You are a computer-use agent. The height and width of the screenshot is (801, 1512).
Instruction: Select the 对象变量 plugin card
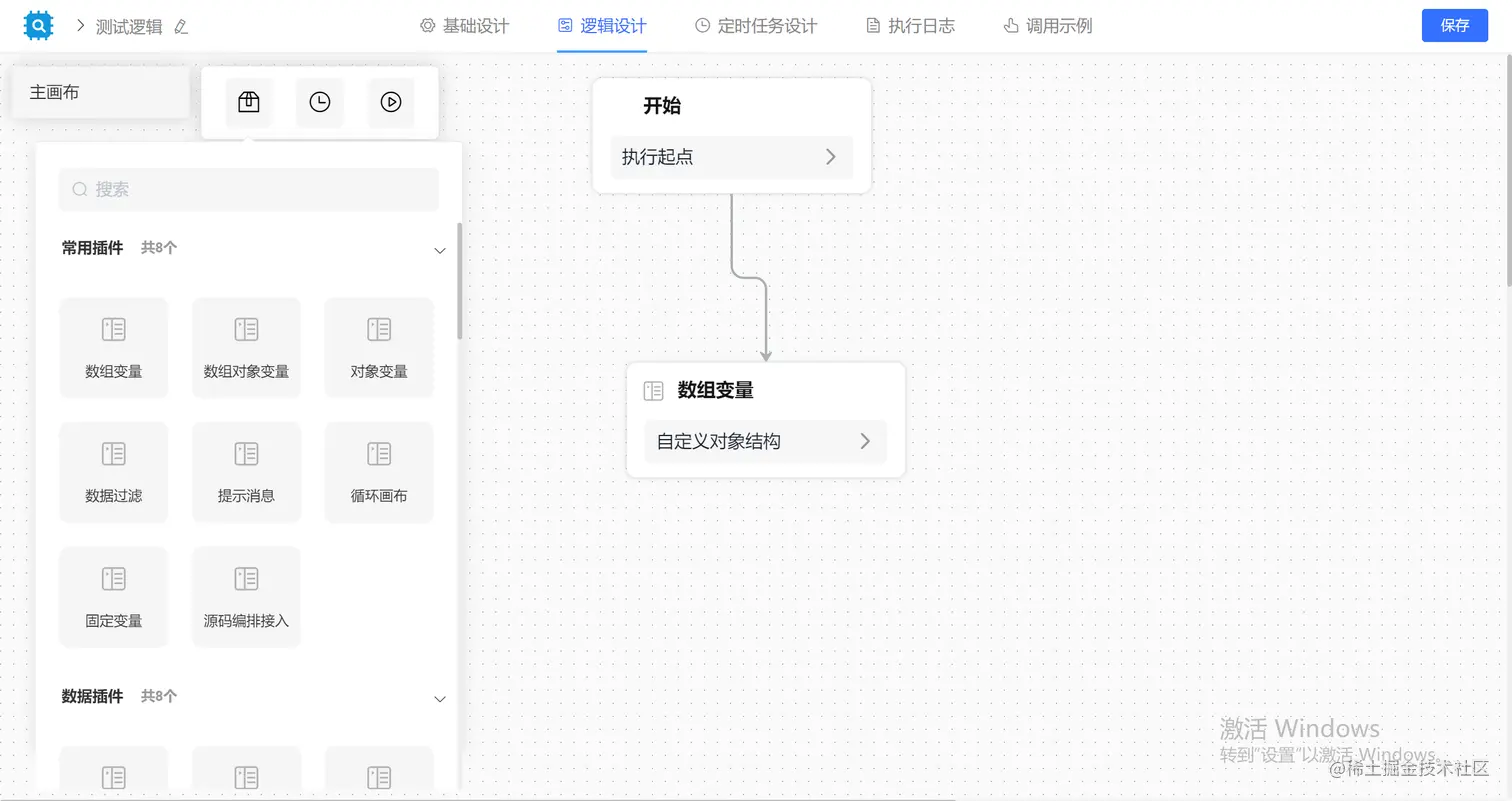(x=379, y=348)
